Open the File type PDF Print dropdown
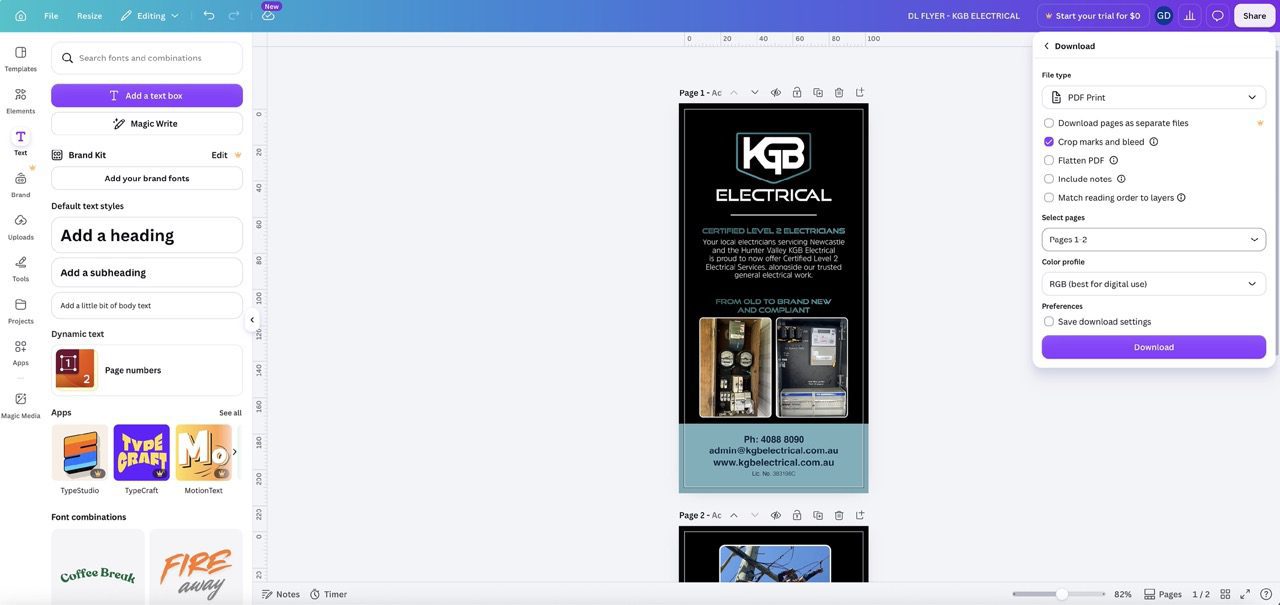The height and width of the screenshot is (605, 1280). (1154, 97)
